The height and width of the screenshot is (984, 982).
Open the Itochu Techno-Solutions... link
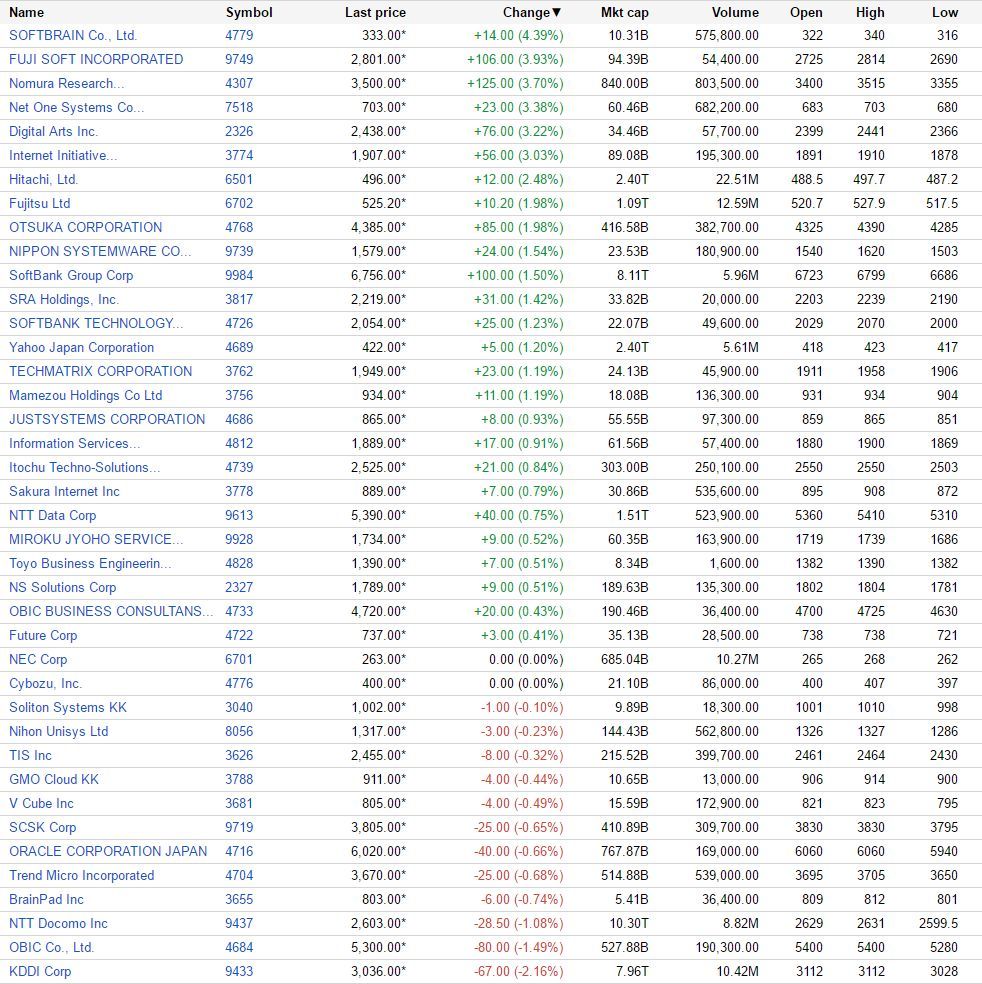coord(85,468)
